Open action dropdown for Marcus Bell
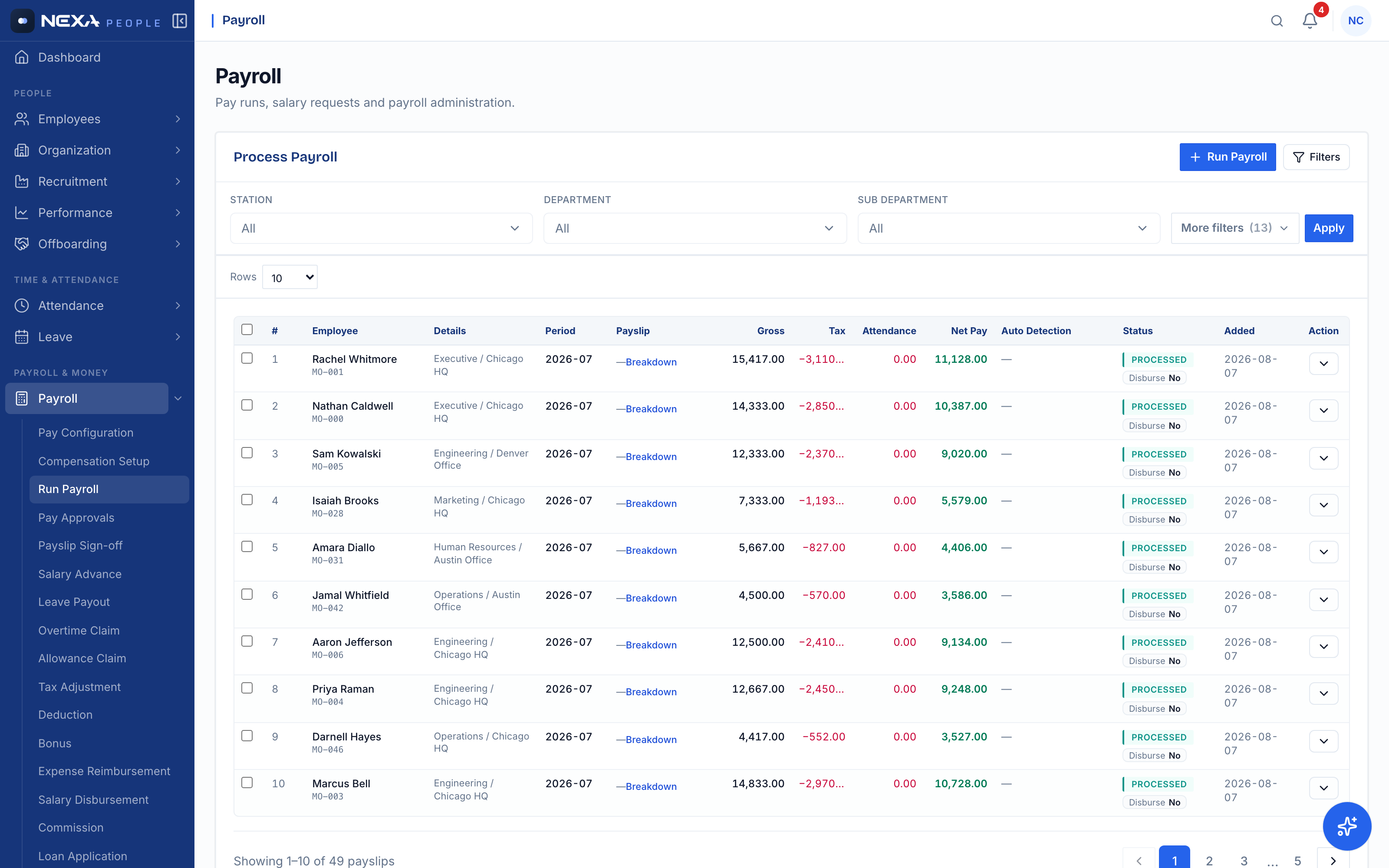Viewport: 1389px width, 868px height. click(1323, 788)
